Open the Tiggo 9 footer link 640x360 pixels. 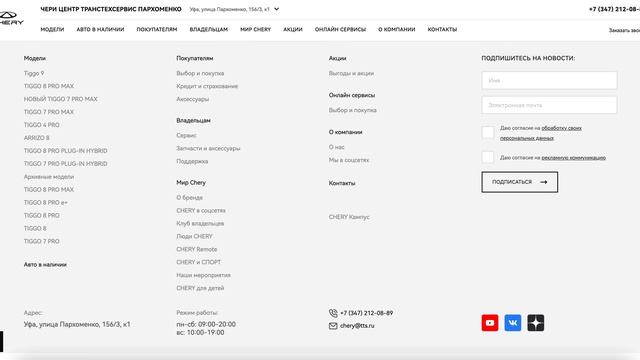[34, 73]
